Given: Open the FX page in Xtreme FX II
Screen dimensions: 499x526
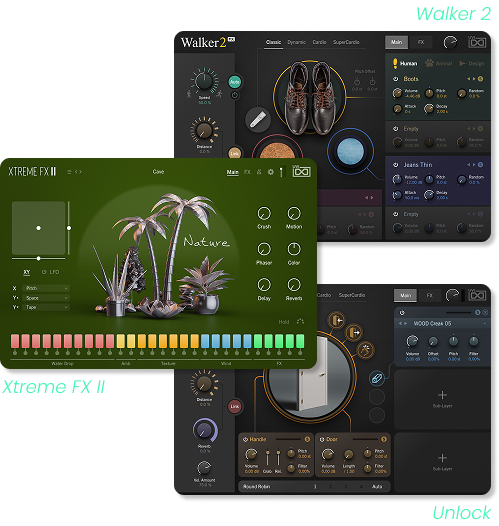Looking at the screenshot, I should pos(247,172).
